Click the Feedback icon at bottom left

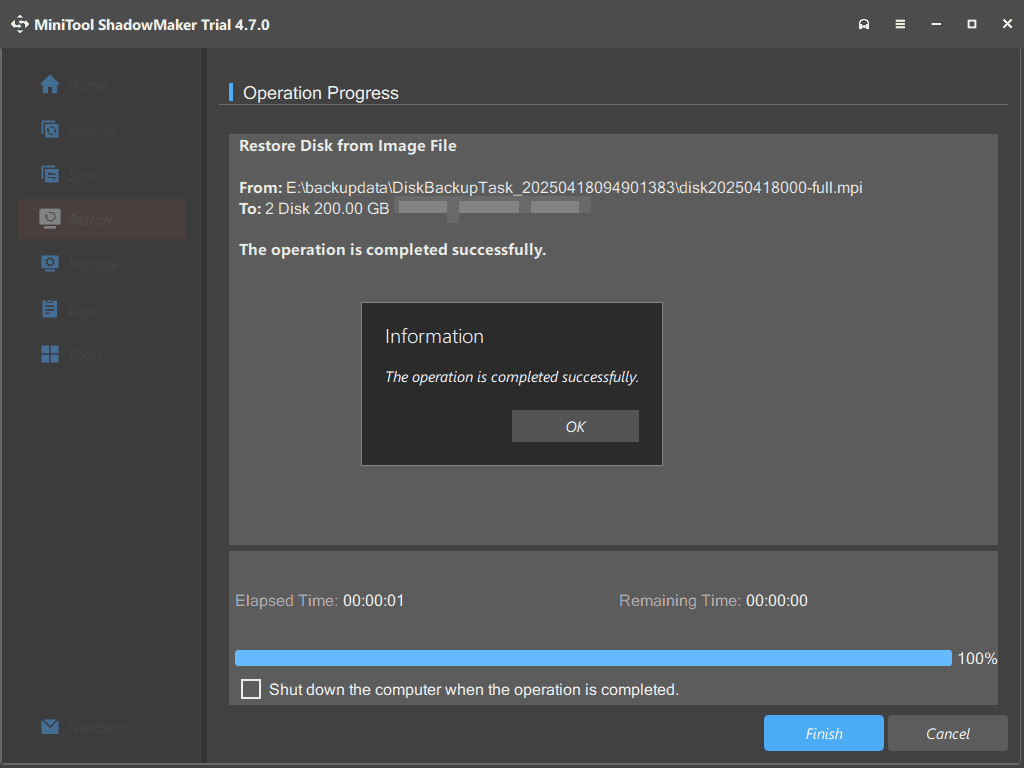click(49, 727)
